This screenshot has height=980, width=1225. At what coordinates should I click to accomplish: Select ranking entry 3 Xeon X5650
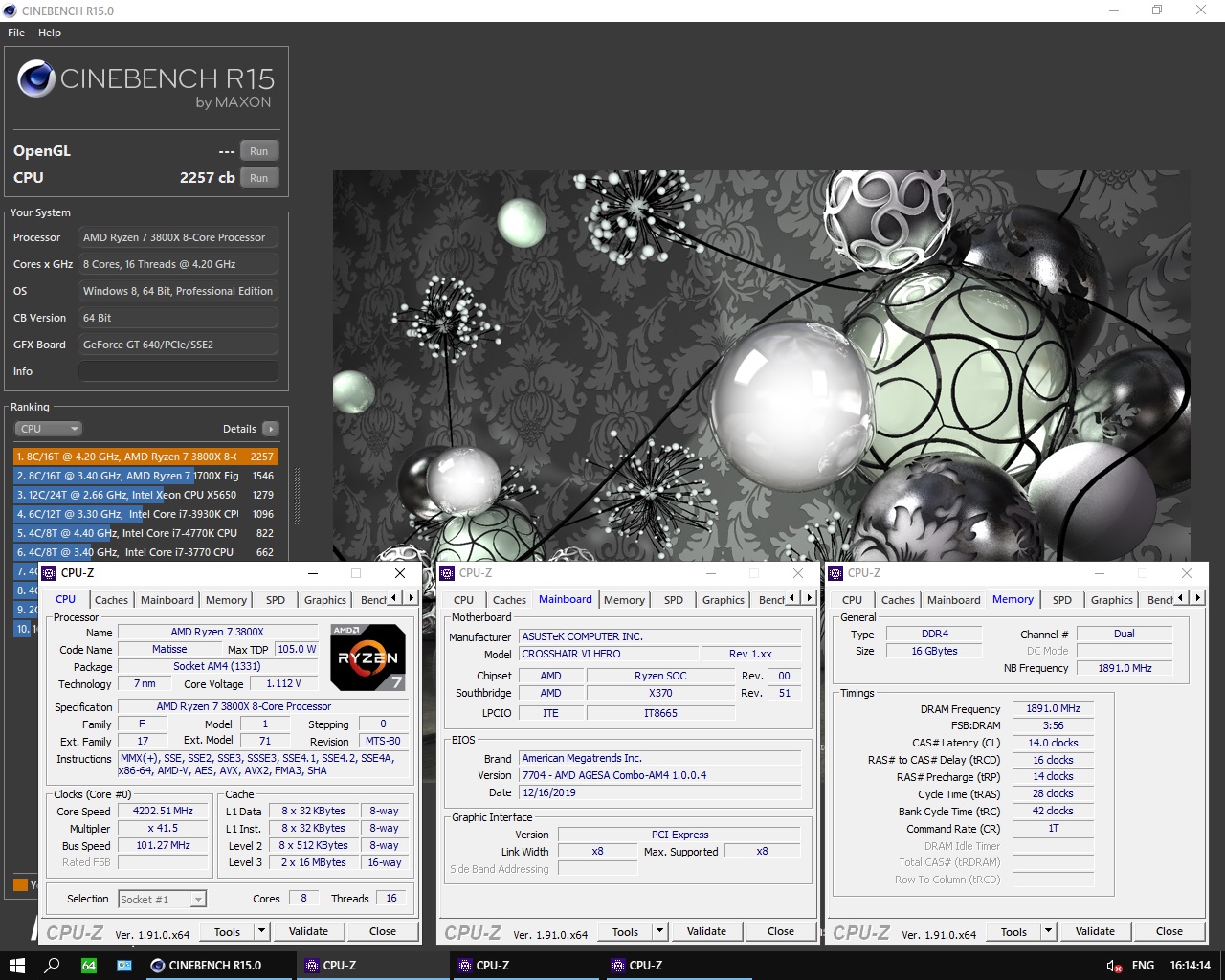(145, 495)
